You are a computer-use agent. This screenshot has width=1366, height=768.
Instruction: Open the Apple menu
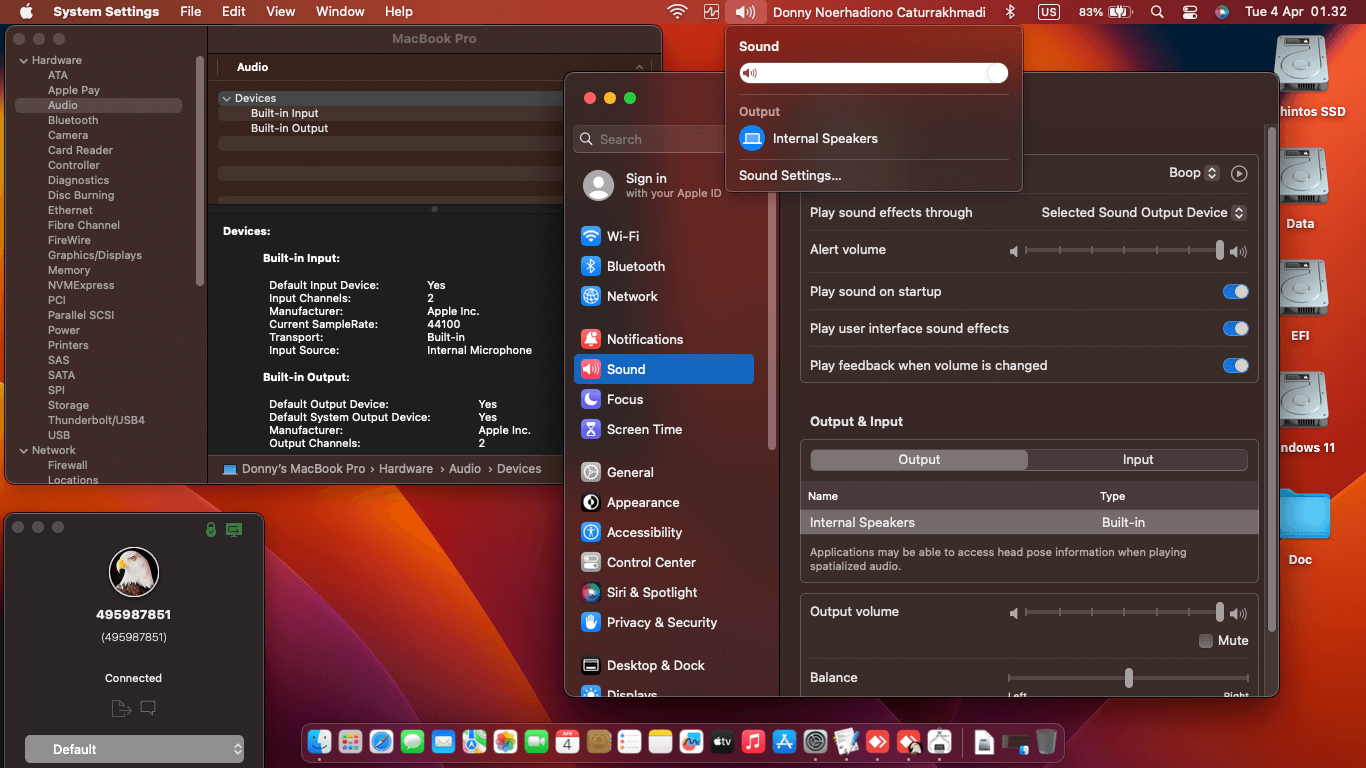[26, 12]
